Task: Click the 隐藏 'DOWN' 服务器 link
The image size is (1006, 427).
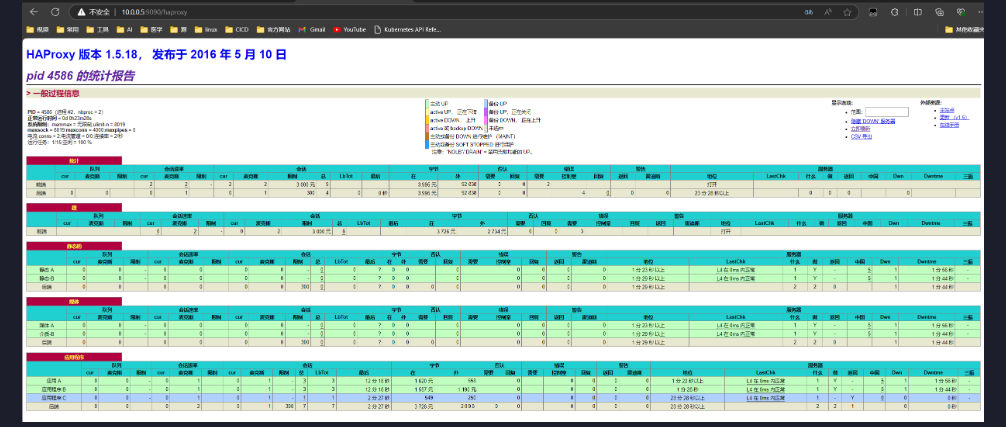Action: click(x=873, y=121)
